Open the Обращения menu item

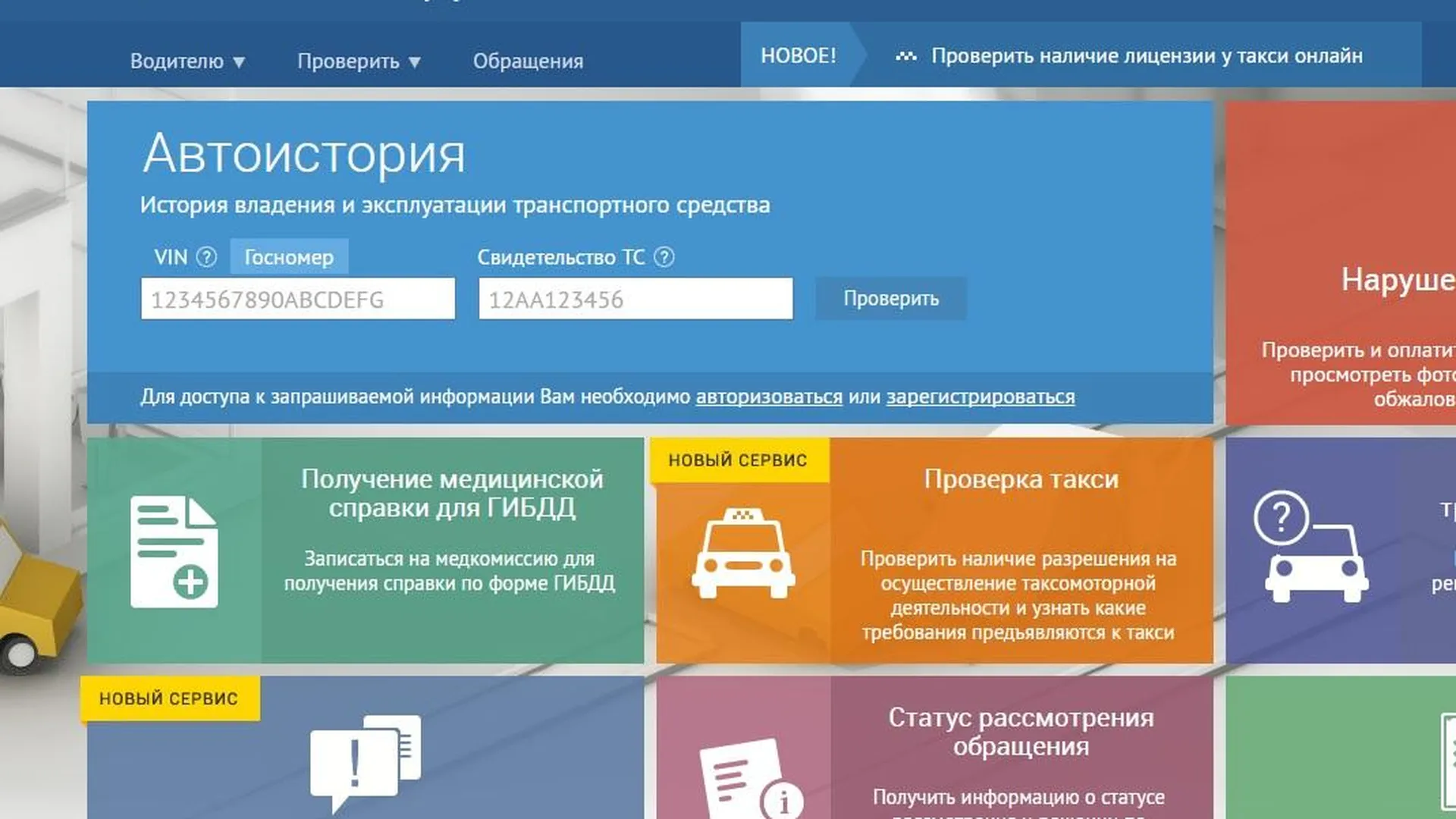(529, 61)
